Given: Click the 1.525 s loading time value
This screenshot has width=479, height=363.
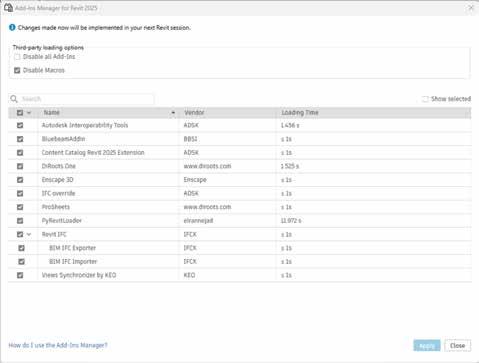Looking at the screenshot, I should (290, 166).
